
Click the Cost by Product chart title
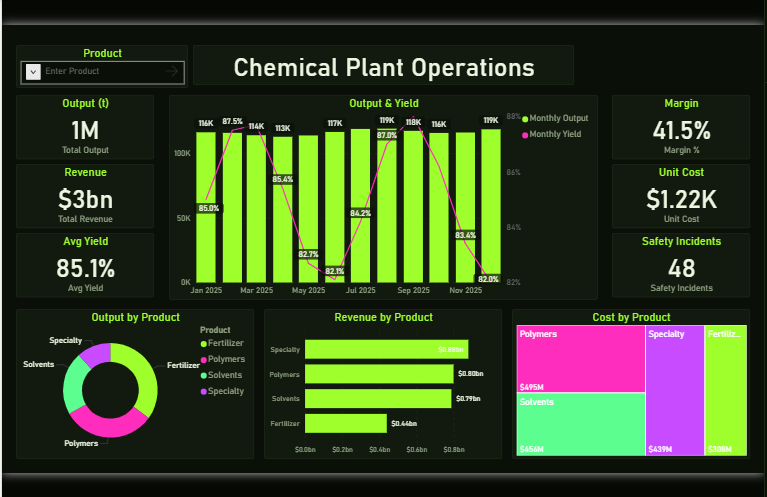632,317
